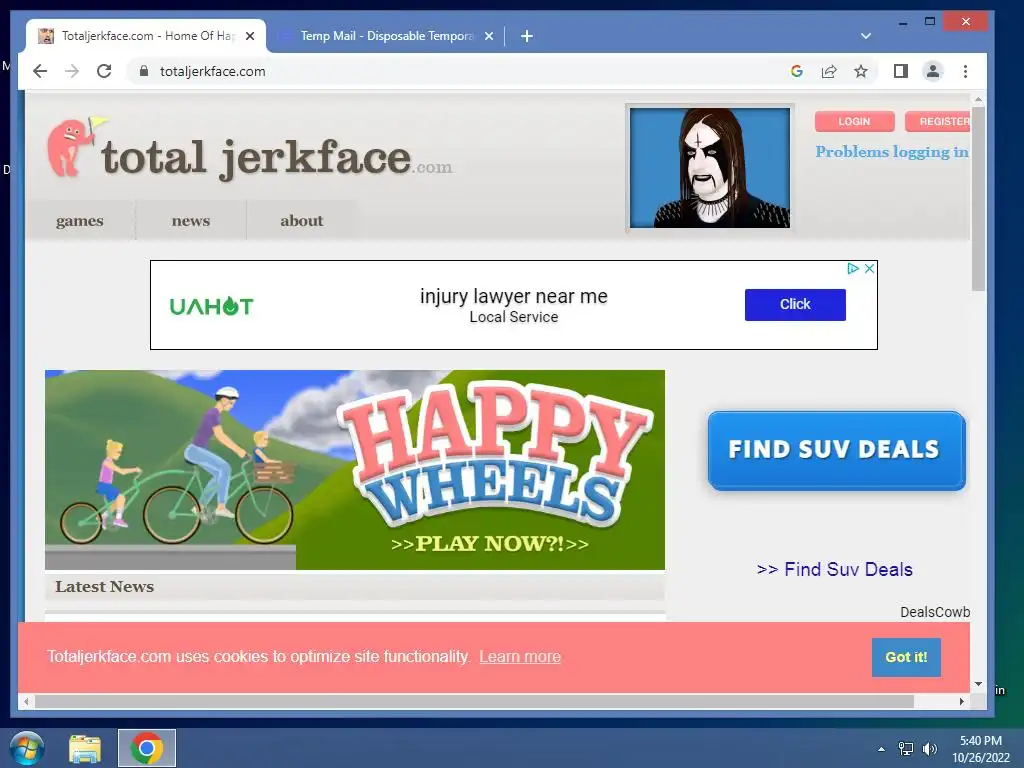This screenshot has width=1024, height=768.
Task: Close the ad with the X icon
Action: coord(869,268)
